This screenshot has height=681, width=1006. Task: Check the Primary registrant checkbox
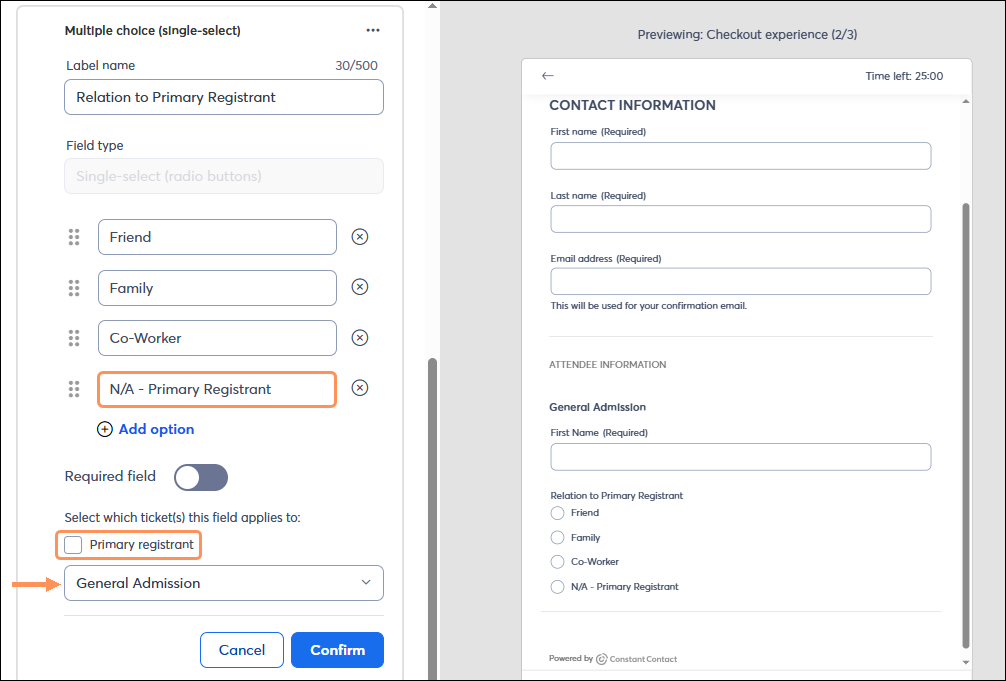tap(73, 545)
